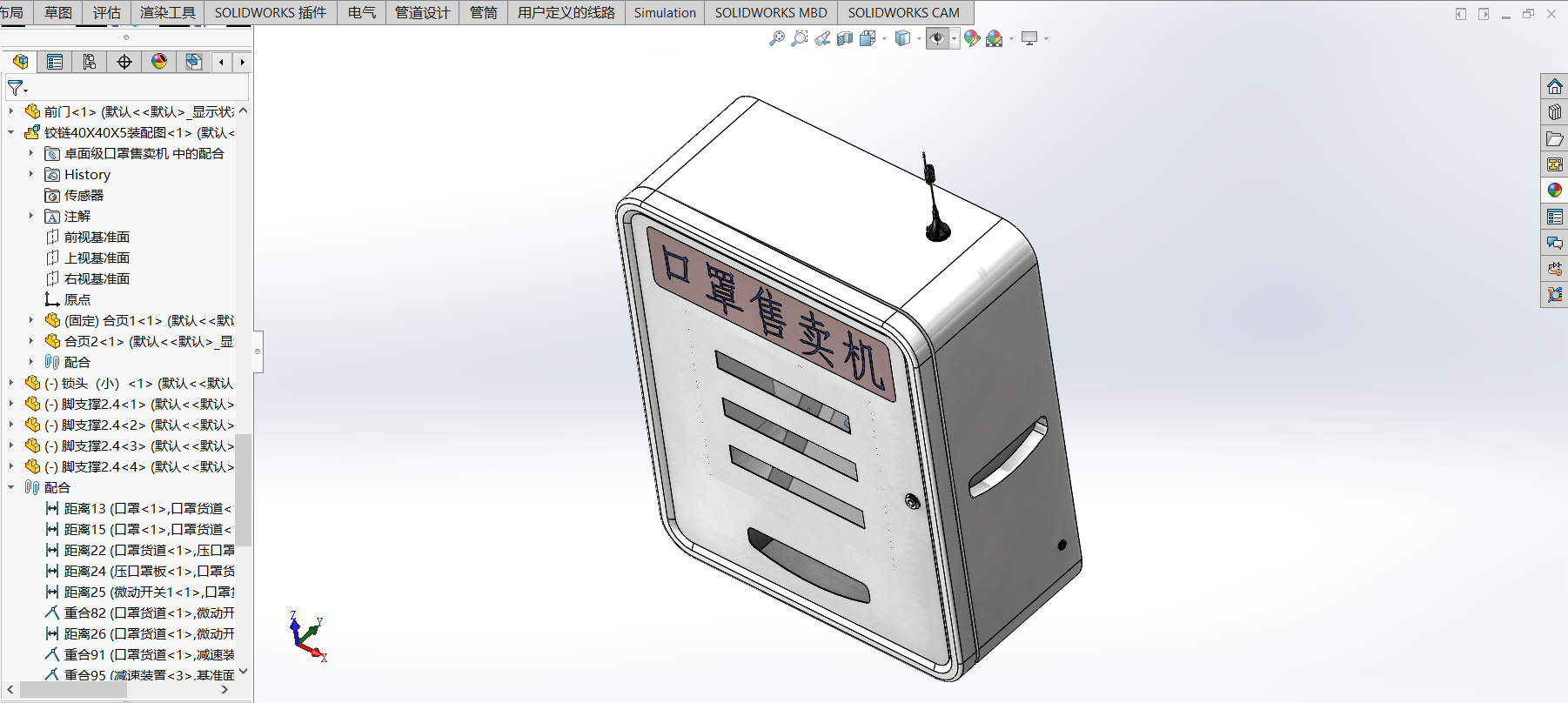Open the Apply Scene dropdown arrow
This screenshot has width=1568, height=703.
(1011, 38)
